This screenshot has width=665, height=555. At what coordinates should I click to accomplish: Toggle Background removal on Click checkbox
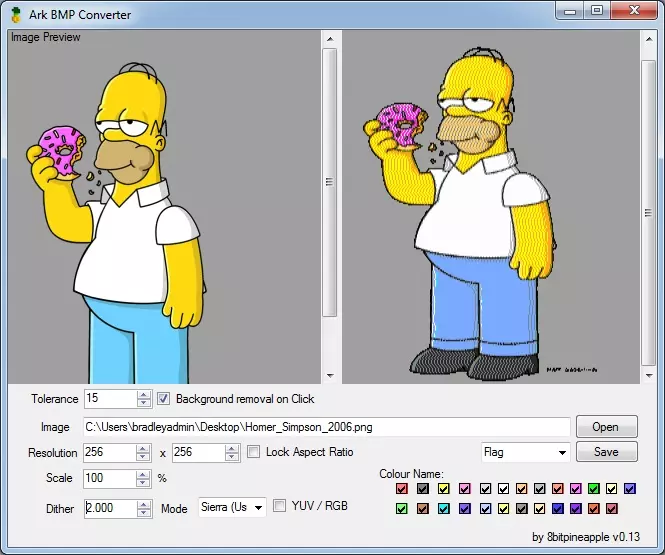click(x=163, y=399)
